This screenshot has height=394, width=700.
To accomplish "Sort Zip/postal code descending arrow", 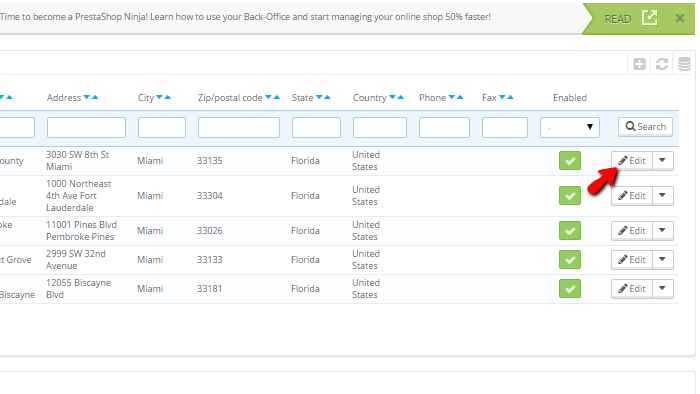I will [268, 97].
